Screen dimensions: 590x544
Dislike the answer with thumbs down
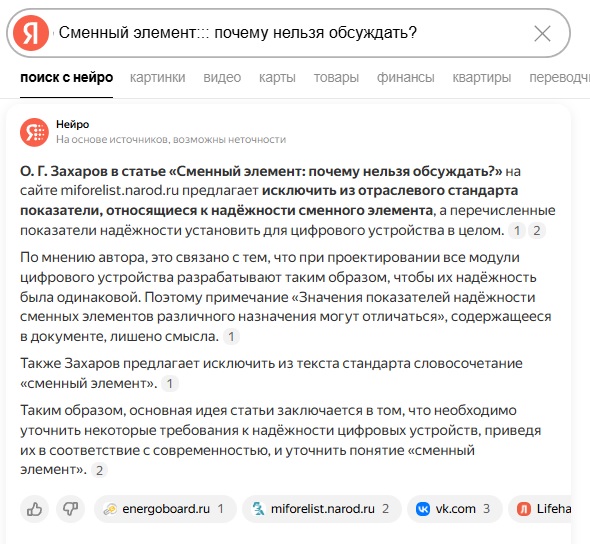pos(70,509)
